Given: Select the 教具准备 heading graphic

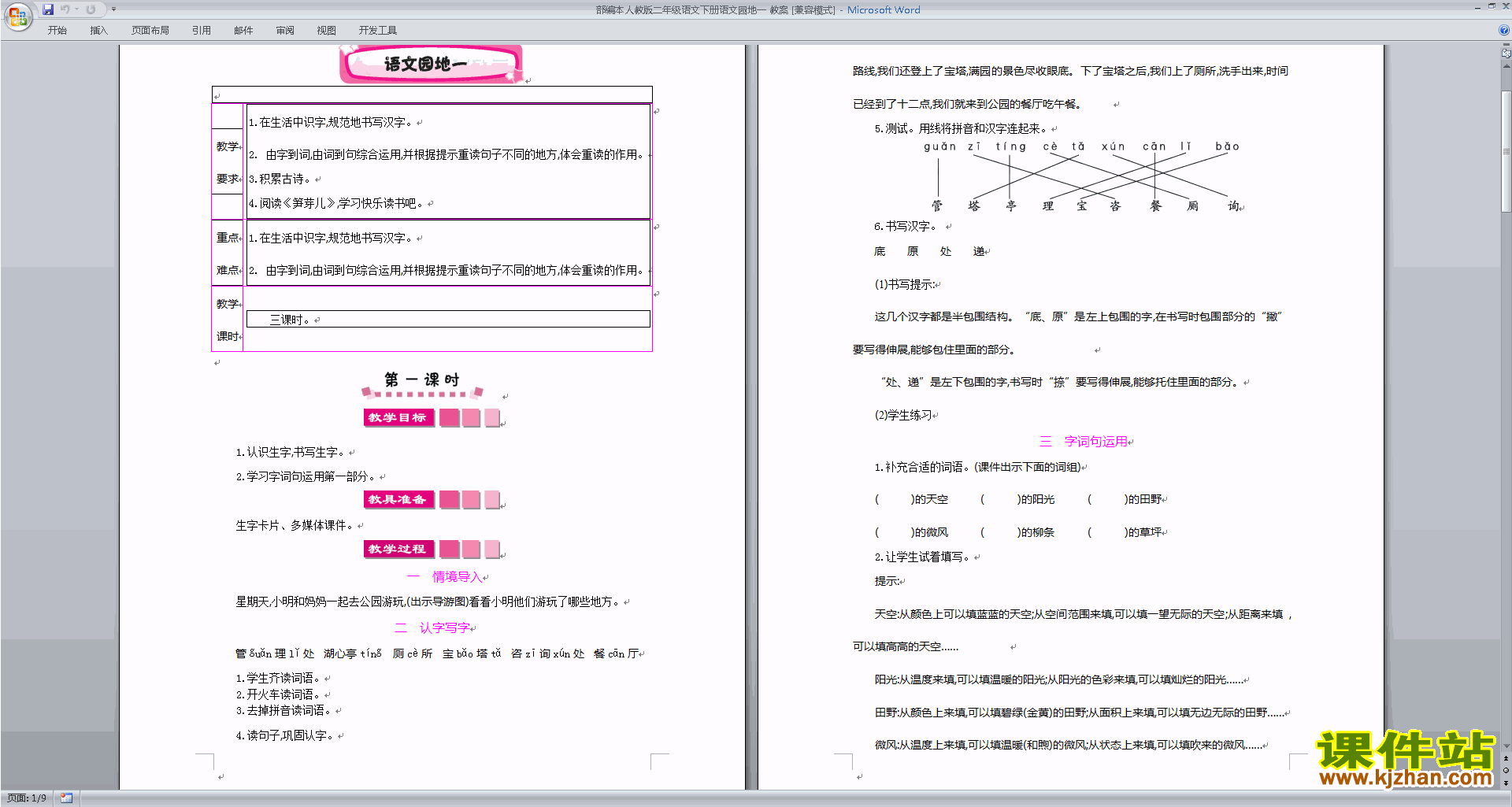Looking at the screenshot, I should 432,499.
